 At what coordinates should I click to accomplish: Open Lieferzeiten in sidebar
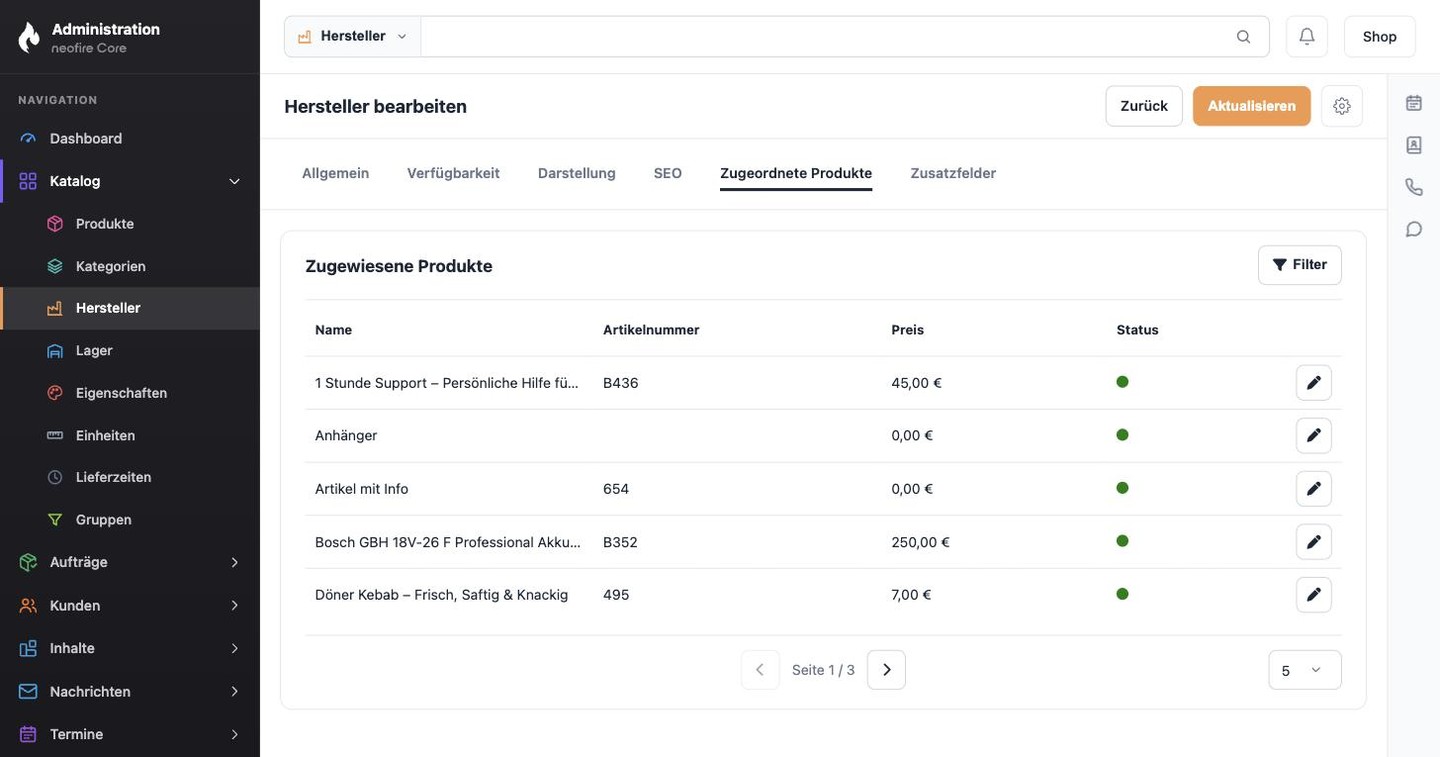pyautogui.click(x=130, y=478)
